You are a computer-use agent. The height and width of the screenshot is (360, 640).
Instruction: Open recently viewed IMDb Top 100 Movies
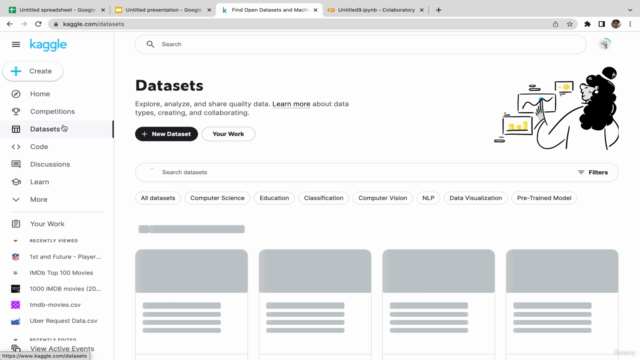tap(61, 273)
